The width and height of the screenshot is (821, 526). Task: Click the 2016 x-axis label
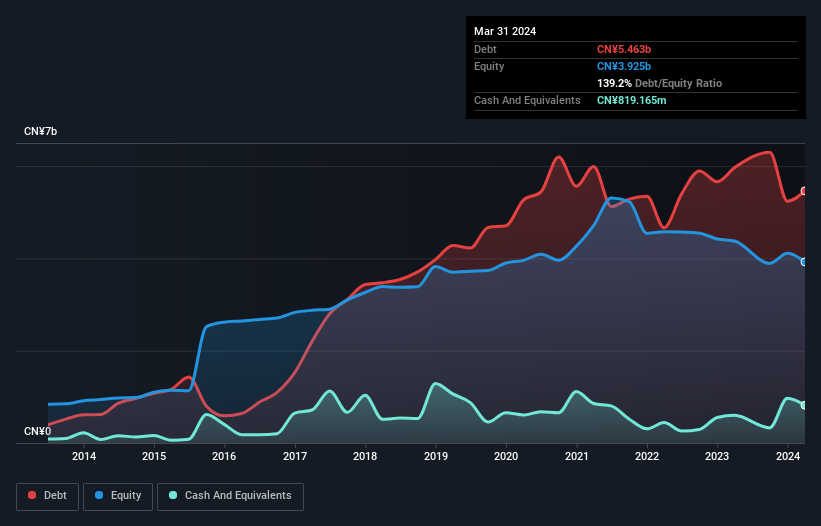(x=224, y=456)
